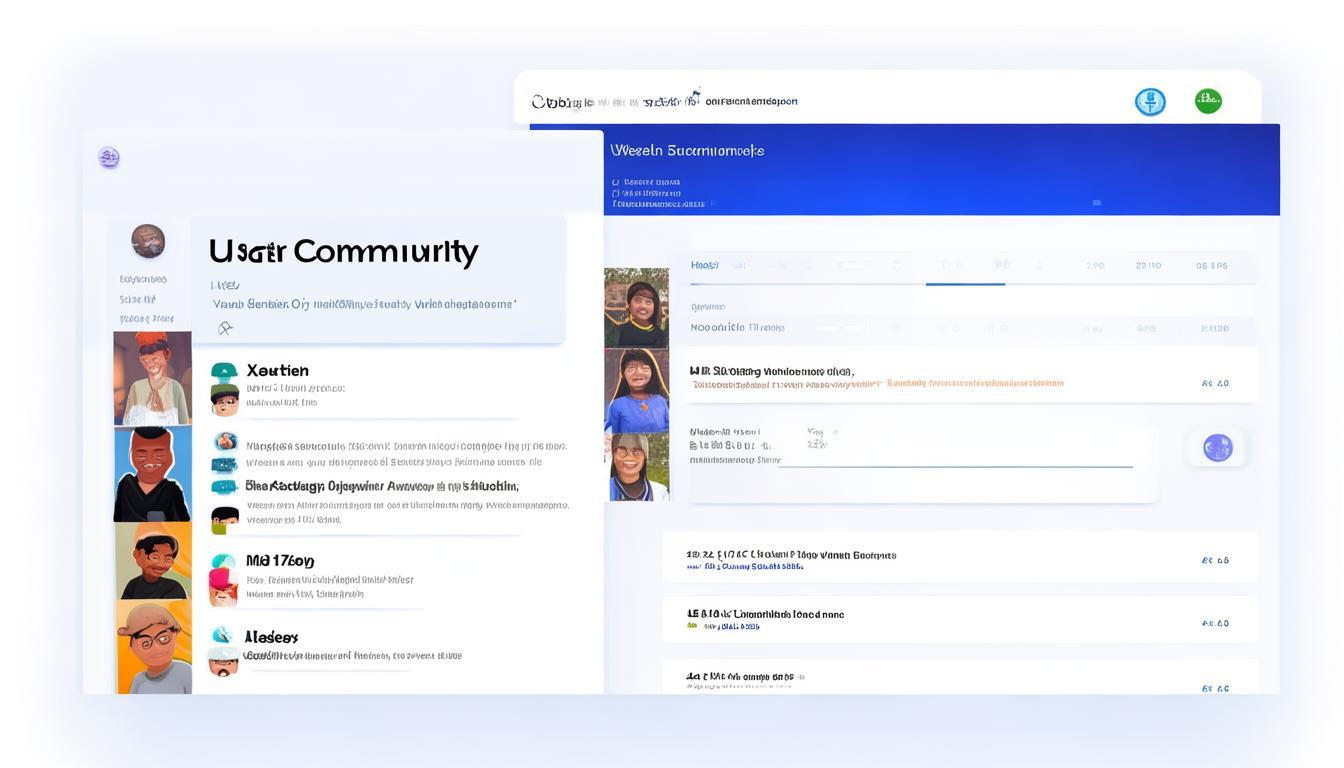
Task: Click the teal icon beside Md 17boy
Action: (224, 561)
